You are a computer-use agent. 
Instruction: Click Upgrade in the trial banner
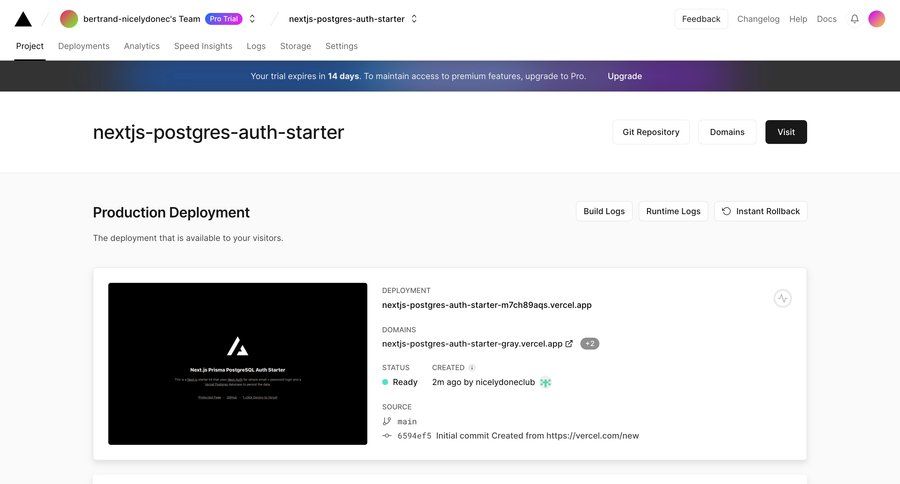point(624,76)
